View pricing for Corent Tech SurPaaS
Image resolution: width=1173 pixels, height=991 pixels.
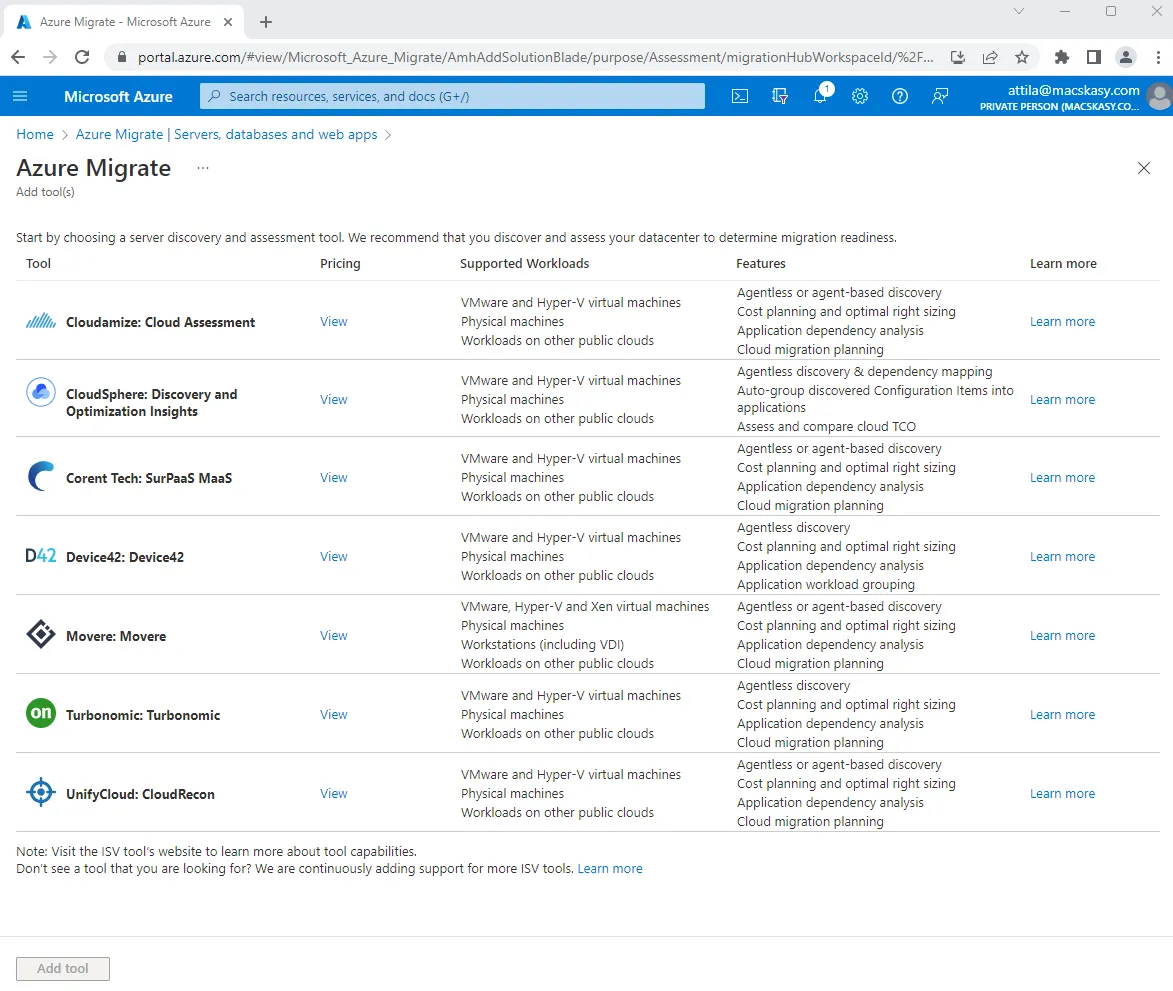coord(334,477)
